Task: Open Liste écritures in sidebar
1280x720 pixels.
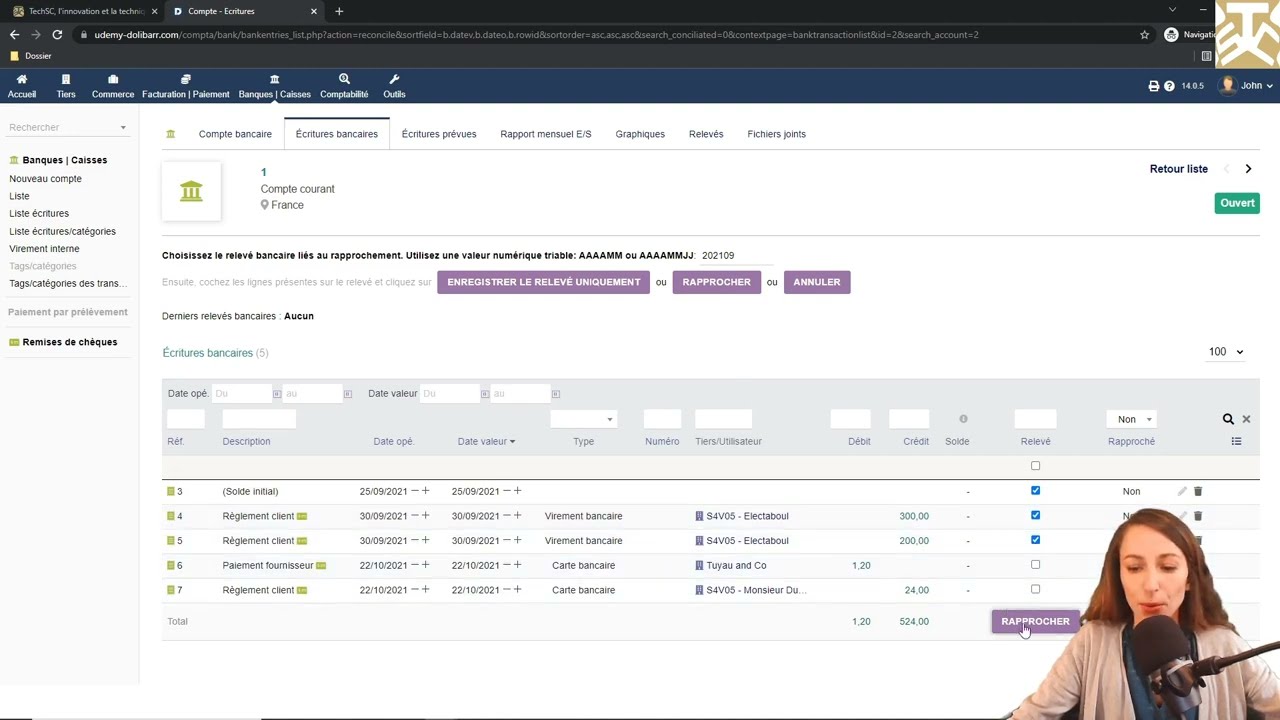Action: [x=39, y=213]
